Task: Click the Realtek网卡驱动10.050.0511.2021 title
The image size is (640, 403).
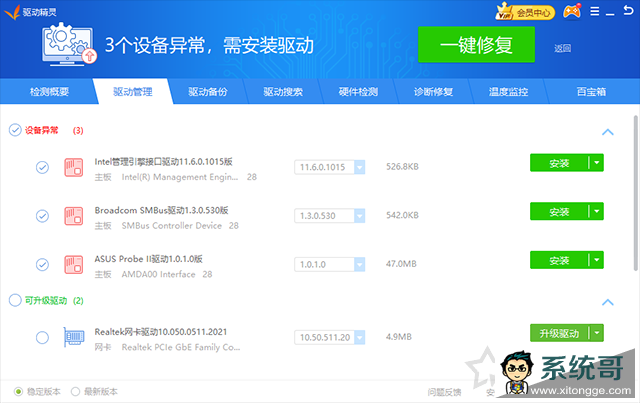Action: coord(160,332)
